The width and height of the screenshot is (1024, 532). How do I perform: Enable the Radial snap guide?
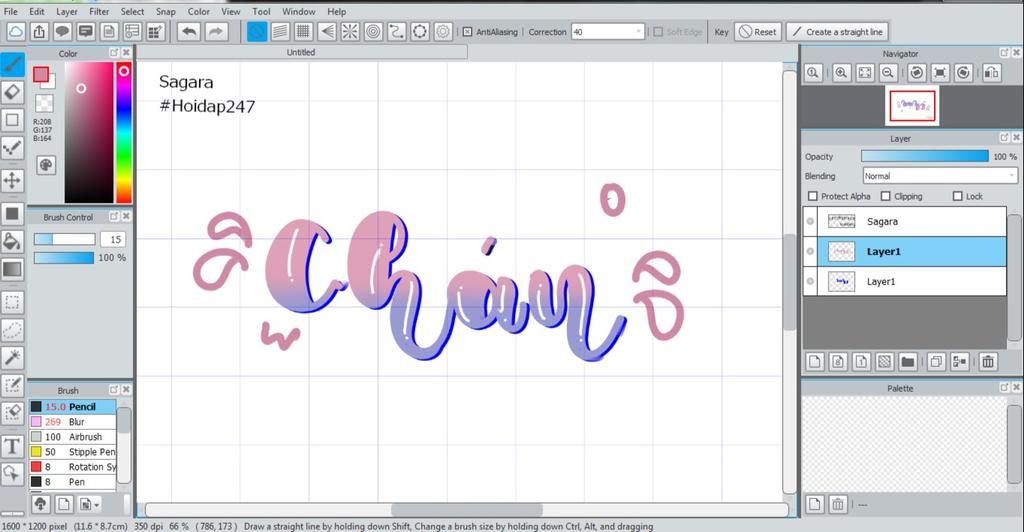point(350,31)
